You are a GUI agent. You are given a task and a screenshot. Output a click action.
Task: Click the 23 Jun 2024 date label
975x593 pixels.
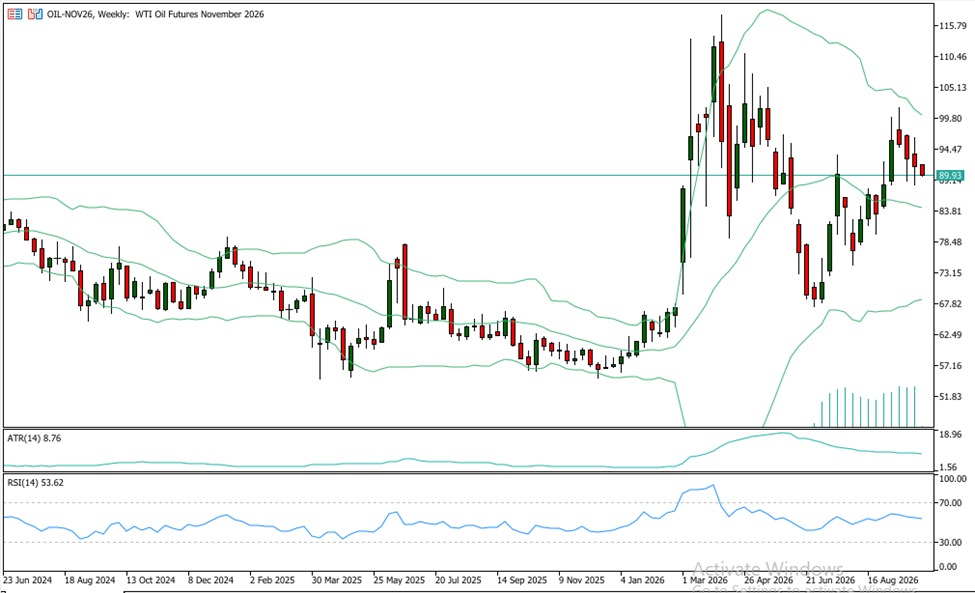click(27, 580)
